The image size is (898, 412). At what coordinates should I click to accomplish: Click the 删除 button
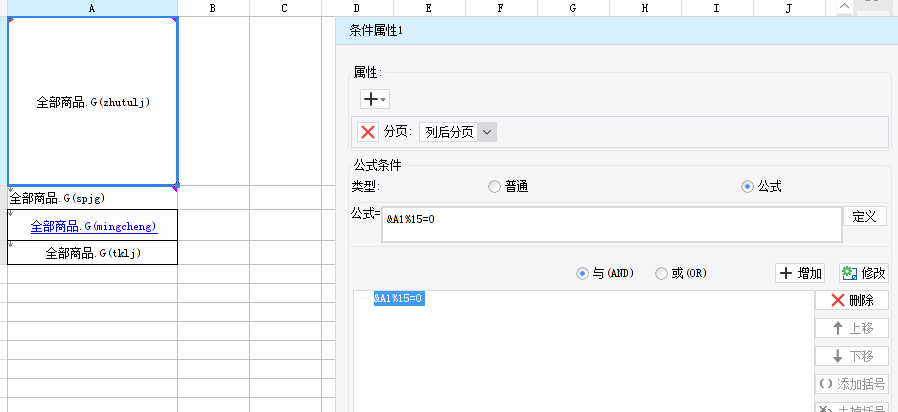(x=852, y=300)
